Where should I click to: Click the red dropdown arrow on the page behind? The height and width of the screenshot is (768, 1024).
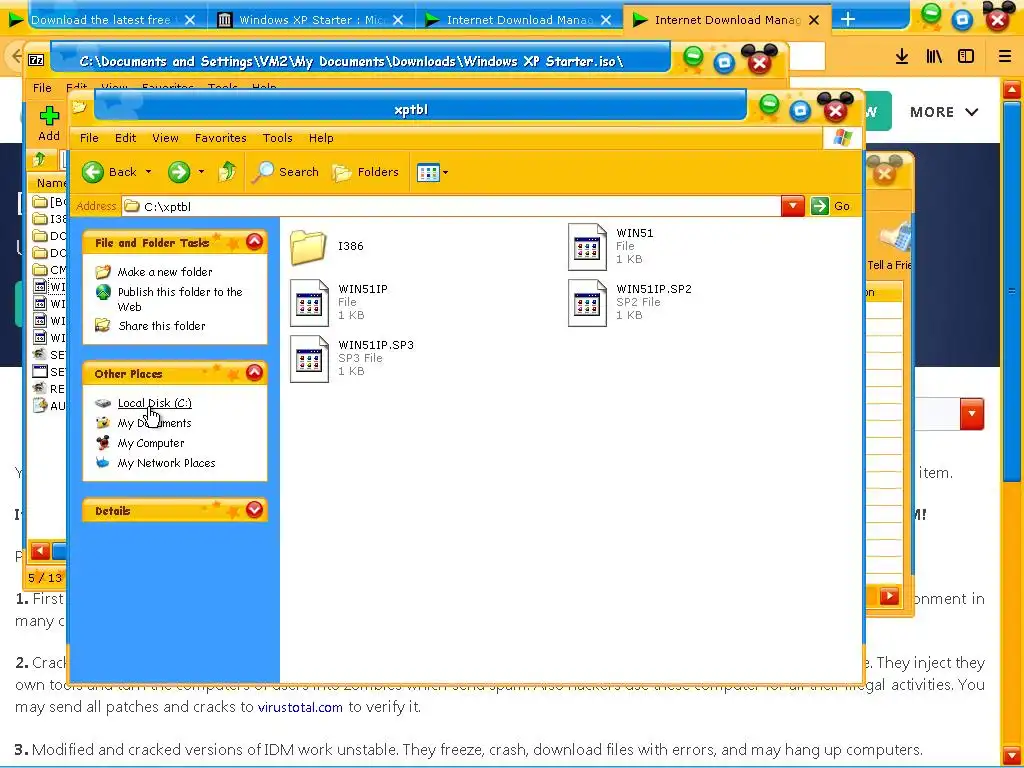click(x=972, y=413)
